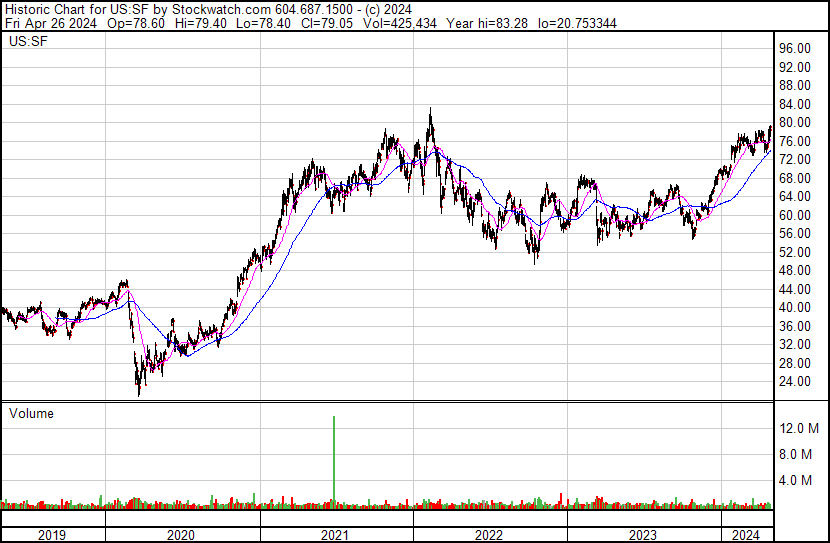Click the 64.00 price axis label
The height and width of the screenshot is (543, 830).
[795, 197]
